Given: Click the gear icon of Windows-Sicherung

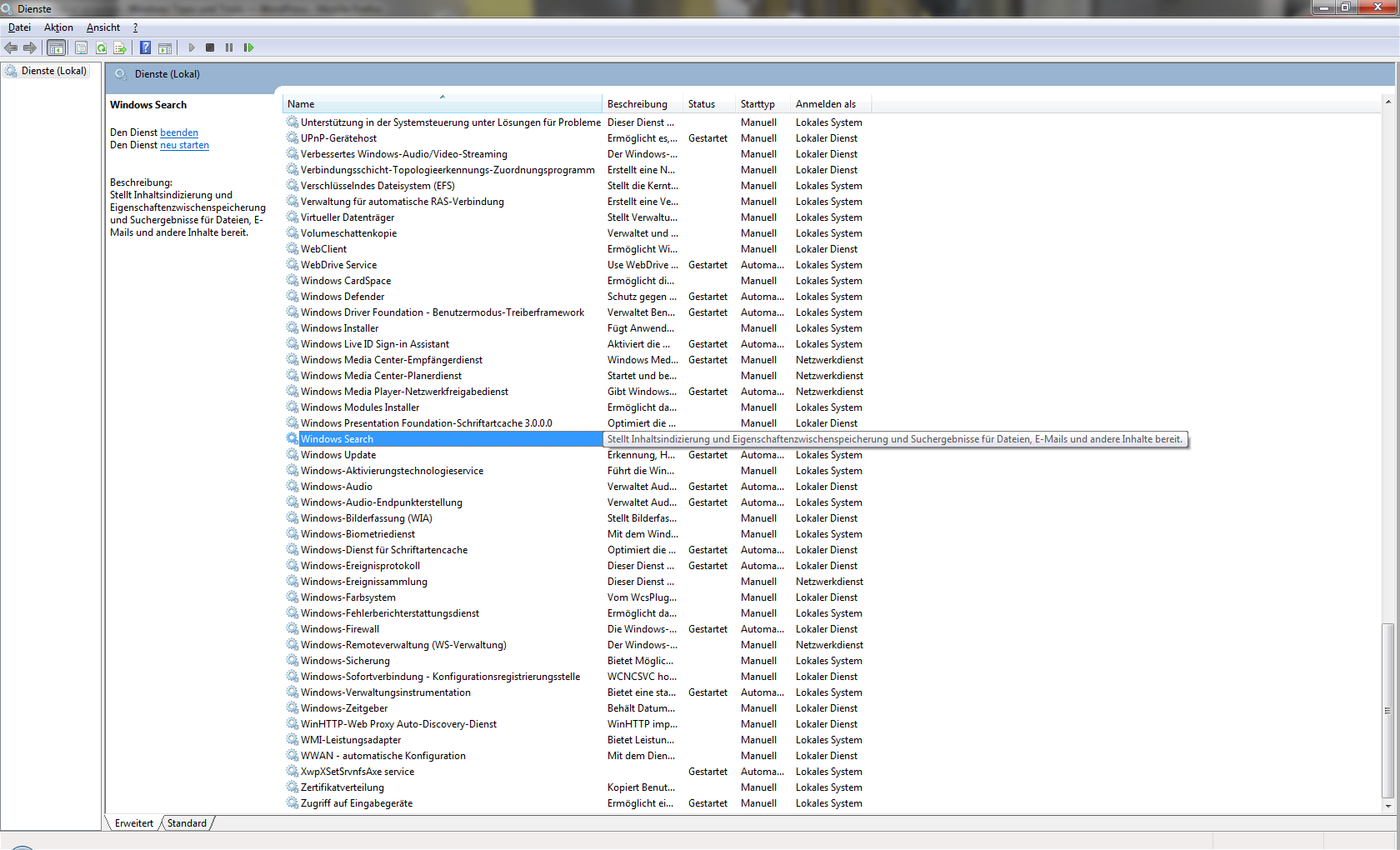Looking at the screenshot, I should coord(292,660).
